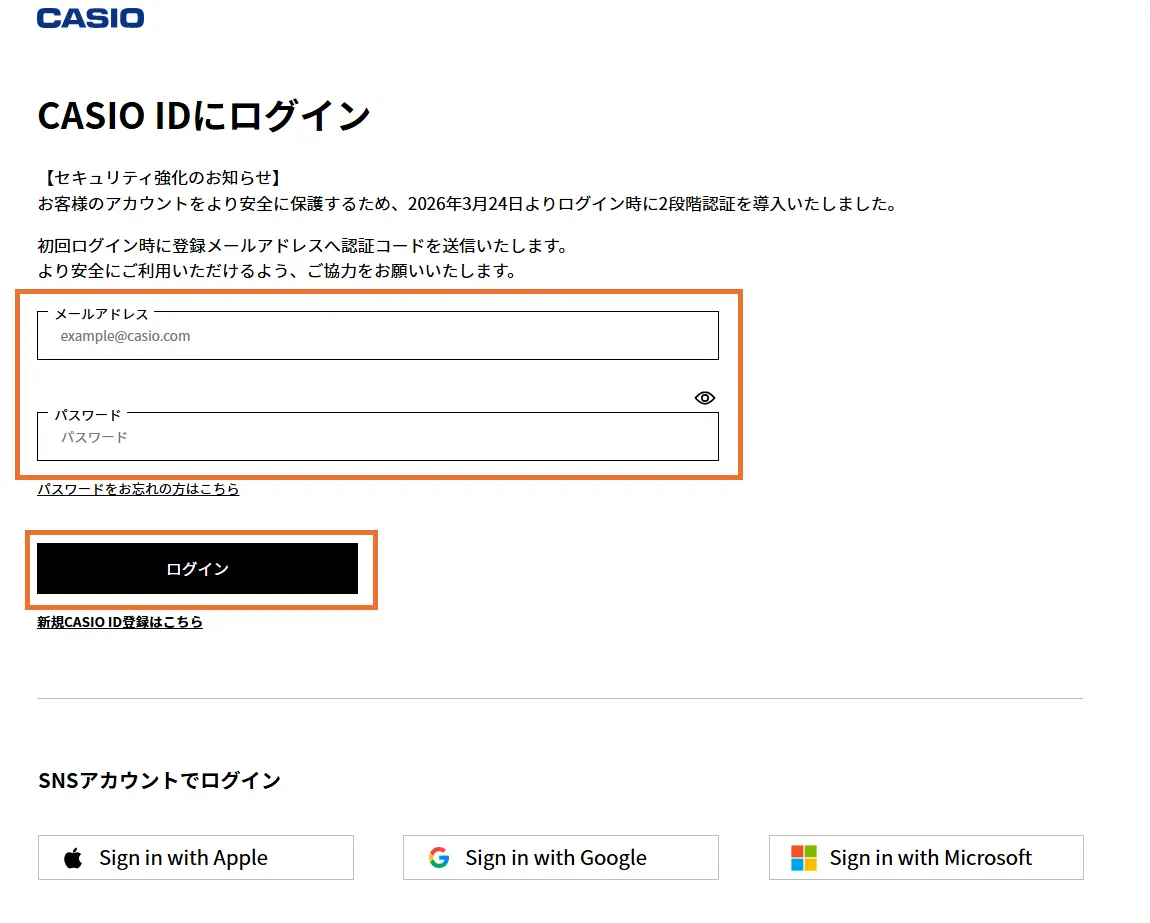This screenshot has height=923, width=1150.
Task: Open パスワードをお忘れの方はこちら link
Action: (138, 489)
